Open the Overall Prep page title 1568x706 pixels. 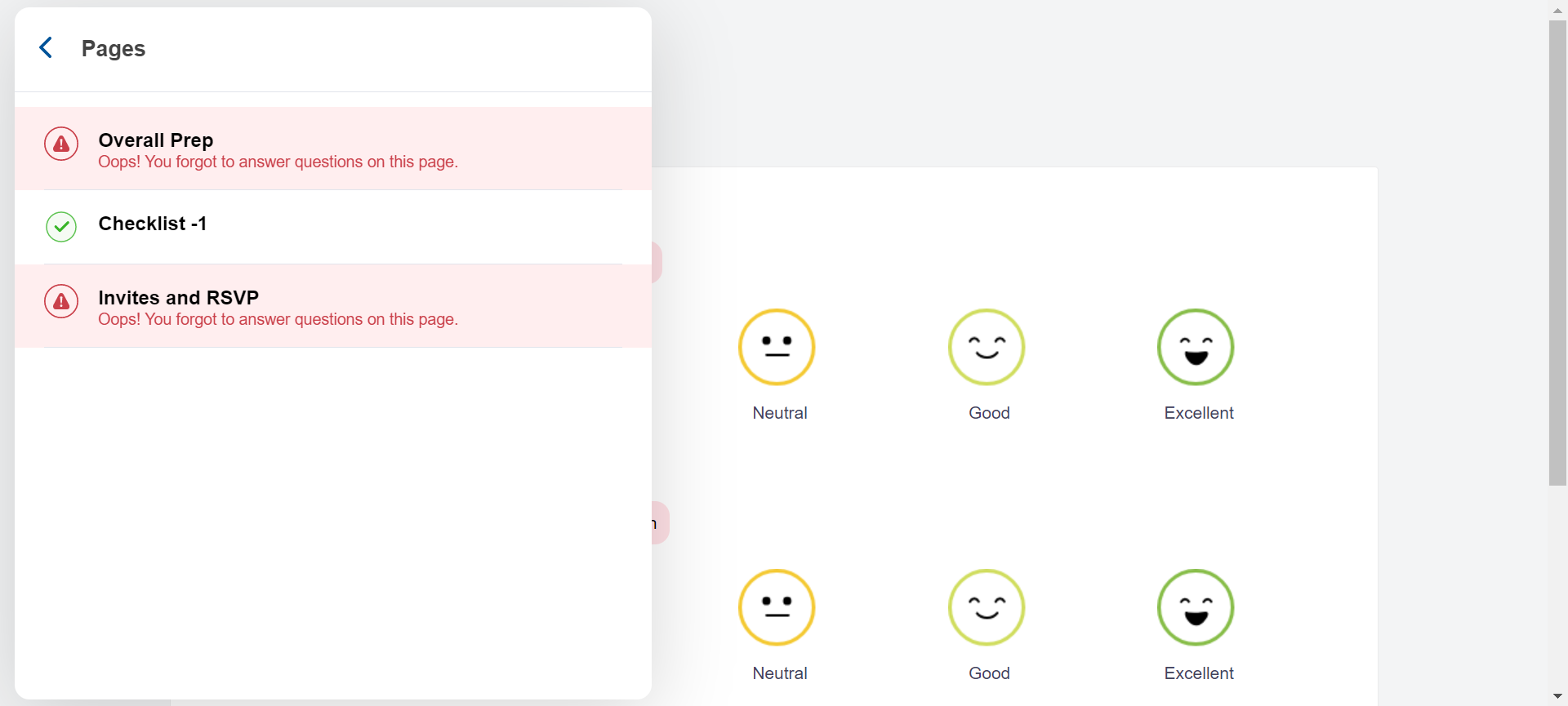click(x=155, y=140)
